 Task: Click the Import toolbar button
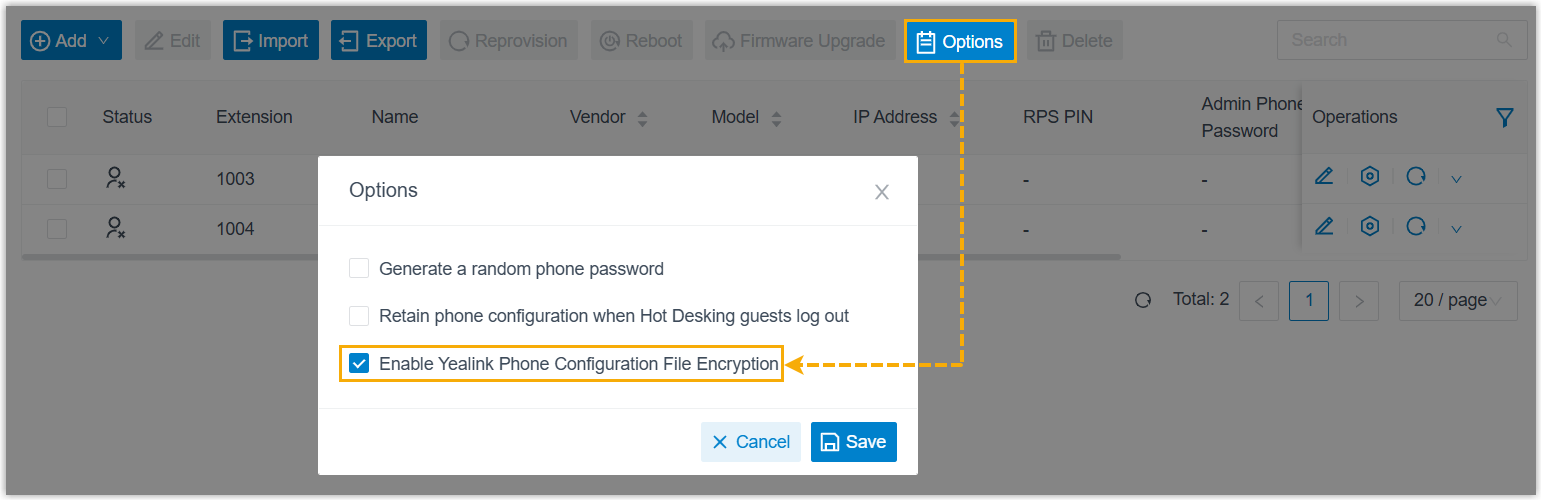click(x=270, y=41)
